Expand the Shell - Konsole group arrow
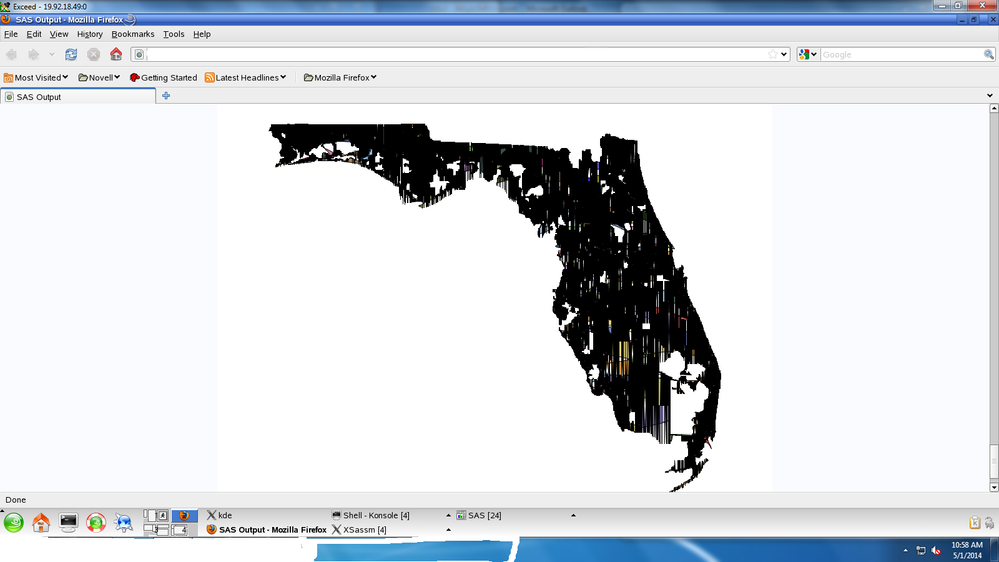999x562 pixels. (448, 515)
